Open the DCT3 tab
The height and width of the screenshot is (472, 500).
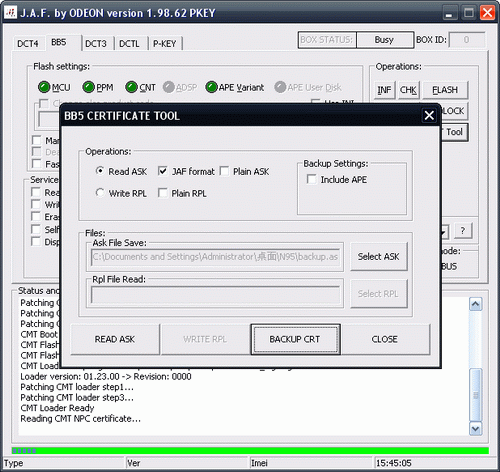96,44
